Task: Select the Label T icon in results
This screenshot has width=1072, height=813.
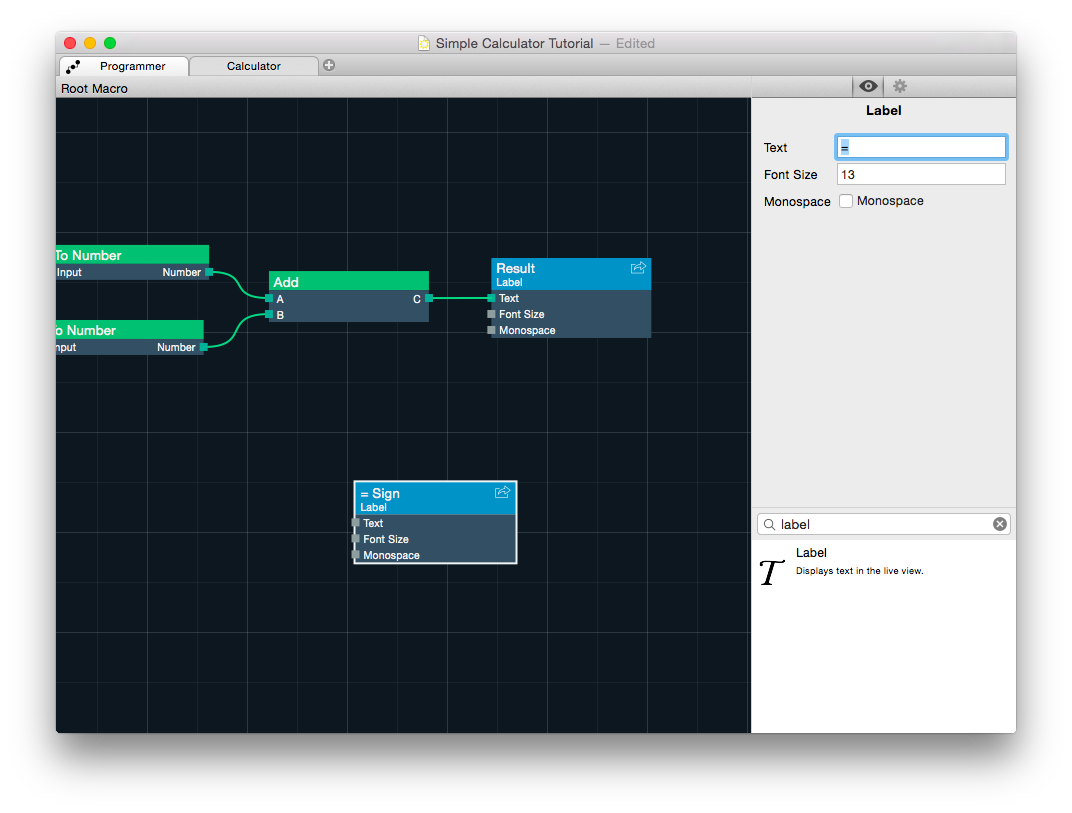Action: pos(772,572)
